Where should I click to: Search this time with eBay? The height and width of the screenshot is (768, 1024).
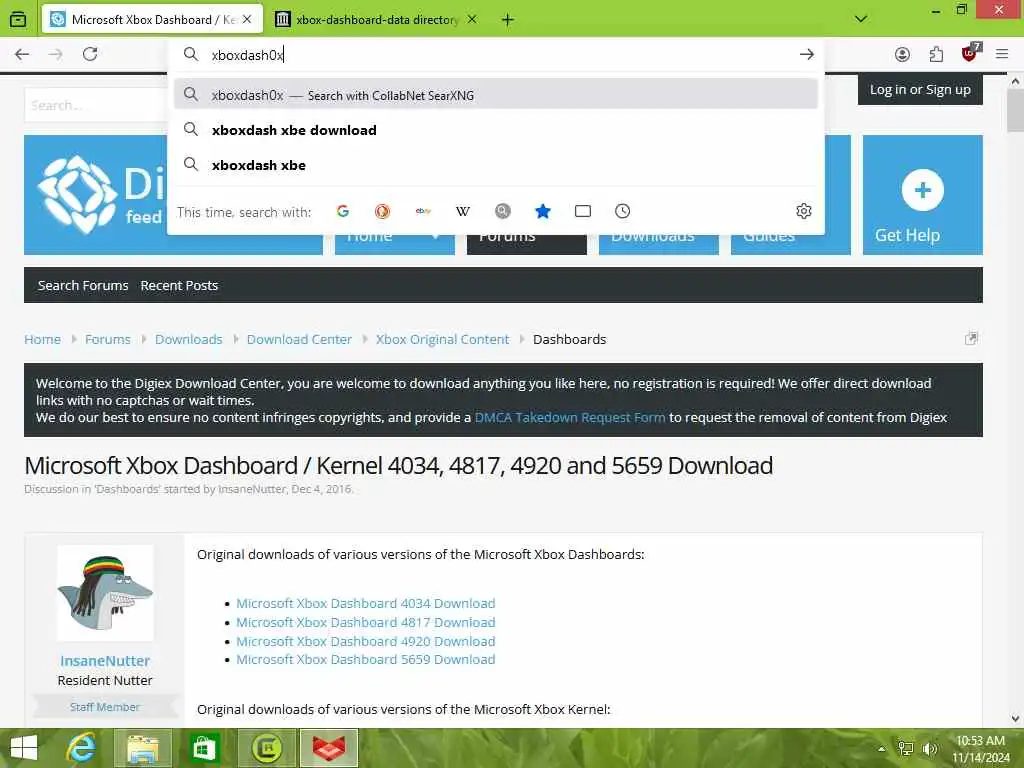tap(423, 211)
